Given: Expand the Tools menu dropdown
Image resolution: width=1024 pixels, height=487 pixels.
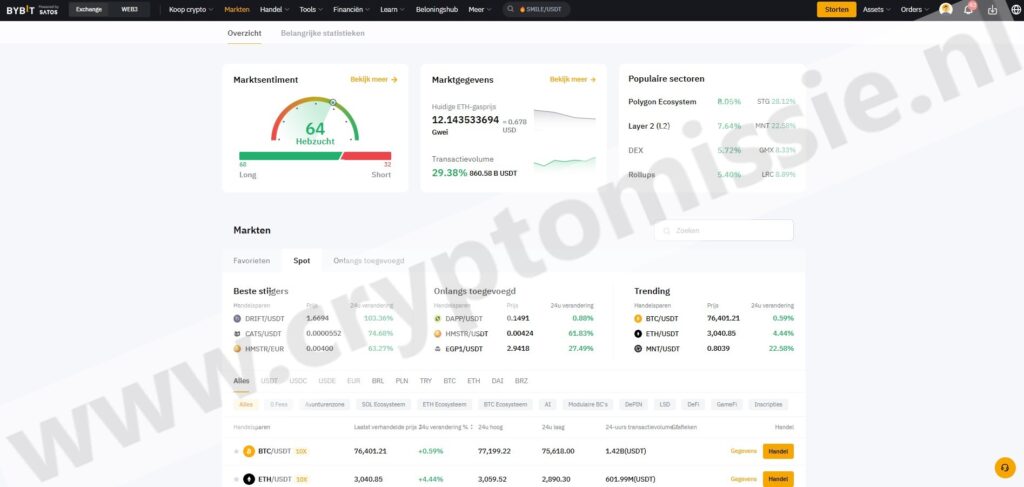Looking at the screenshot, I should (311, 9).
